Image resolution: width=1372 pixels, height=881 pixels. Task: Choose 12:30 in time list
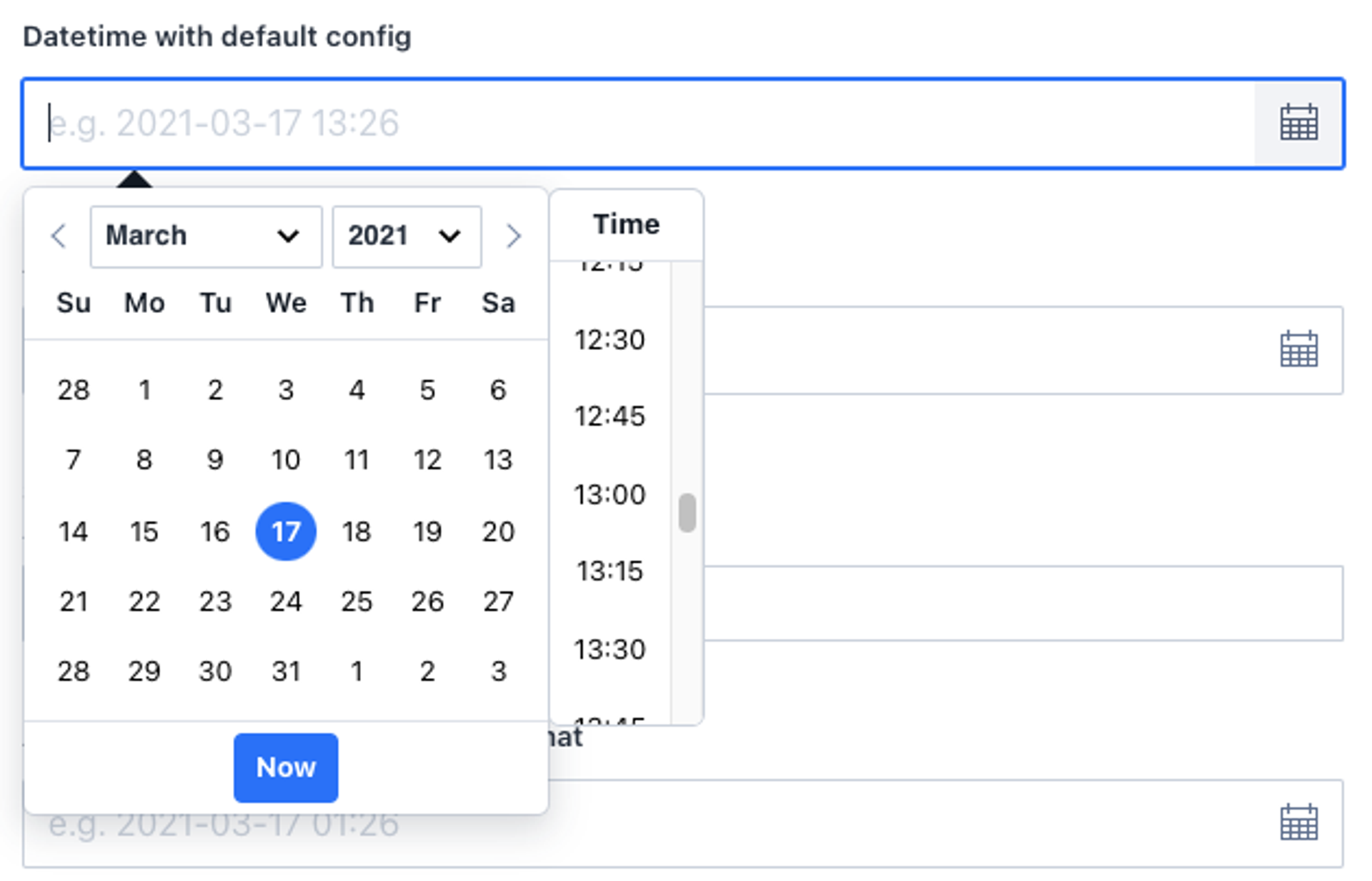[x=610, y=340]
